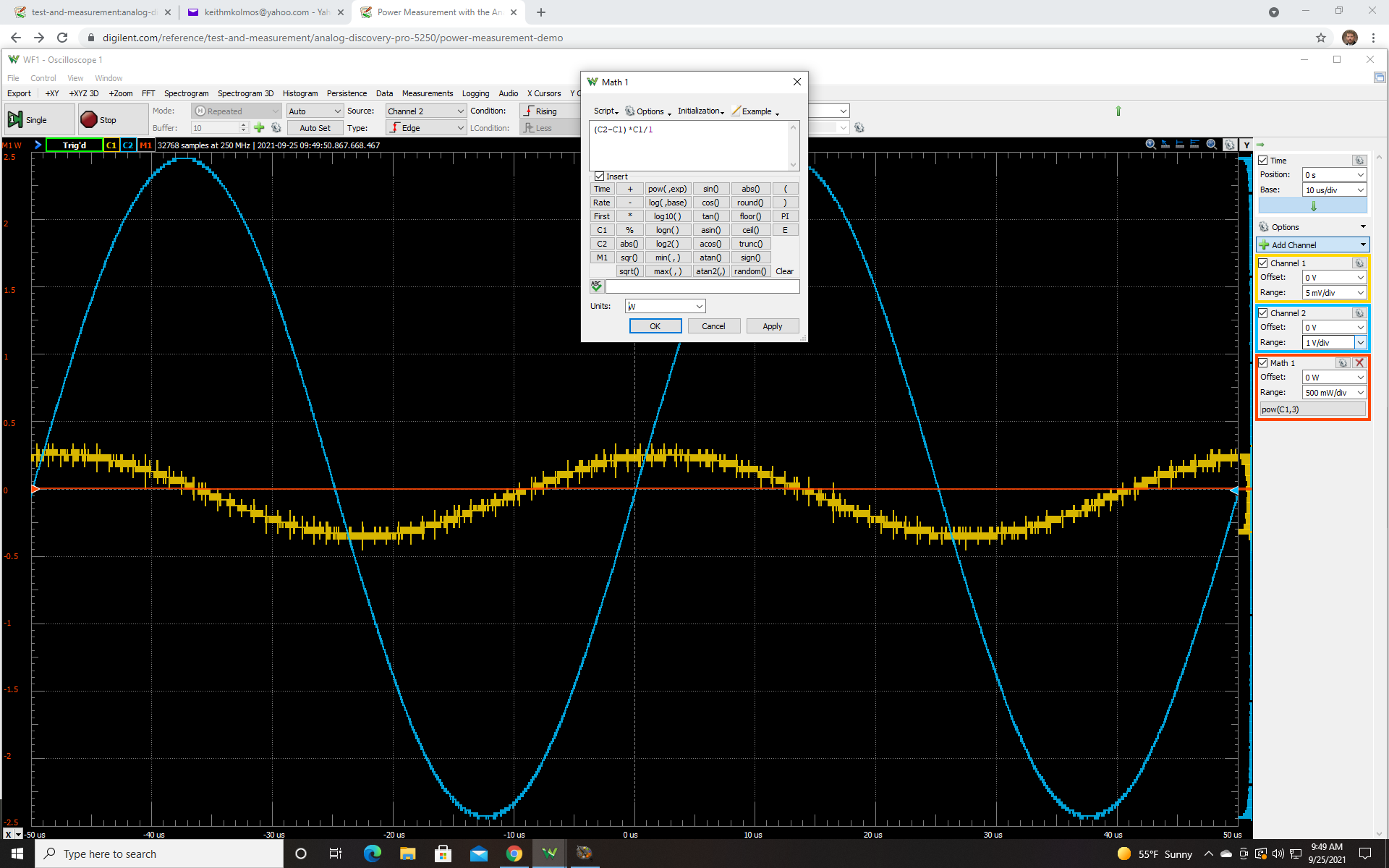Screen dimensions: 1389x868
Task: Open Chrome from the taskbar
Action: click(x=514, y=854)
